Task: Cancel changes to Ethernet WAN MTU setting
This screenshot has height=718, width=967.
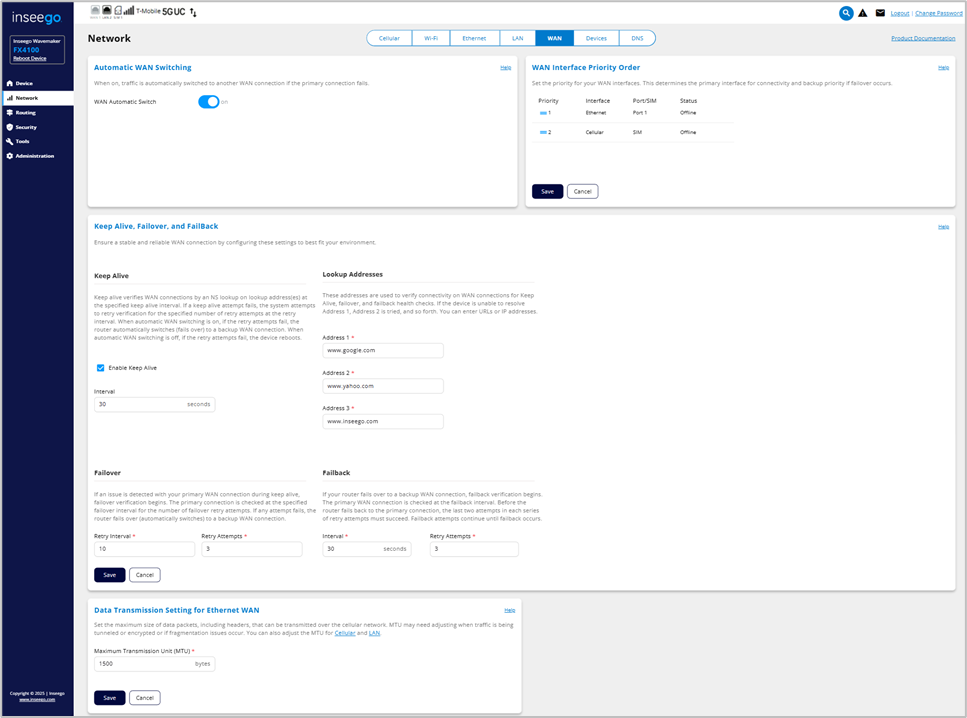Action: (144, 697)
